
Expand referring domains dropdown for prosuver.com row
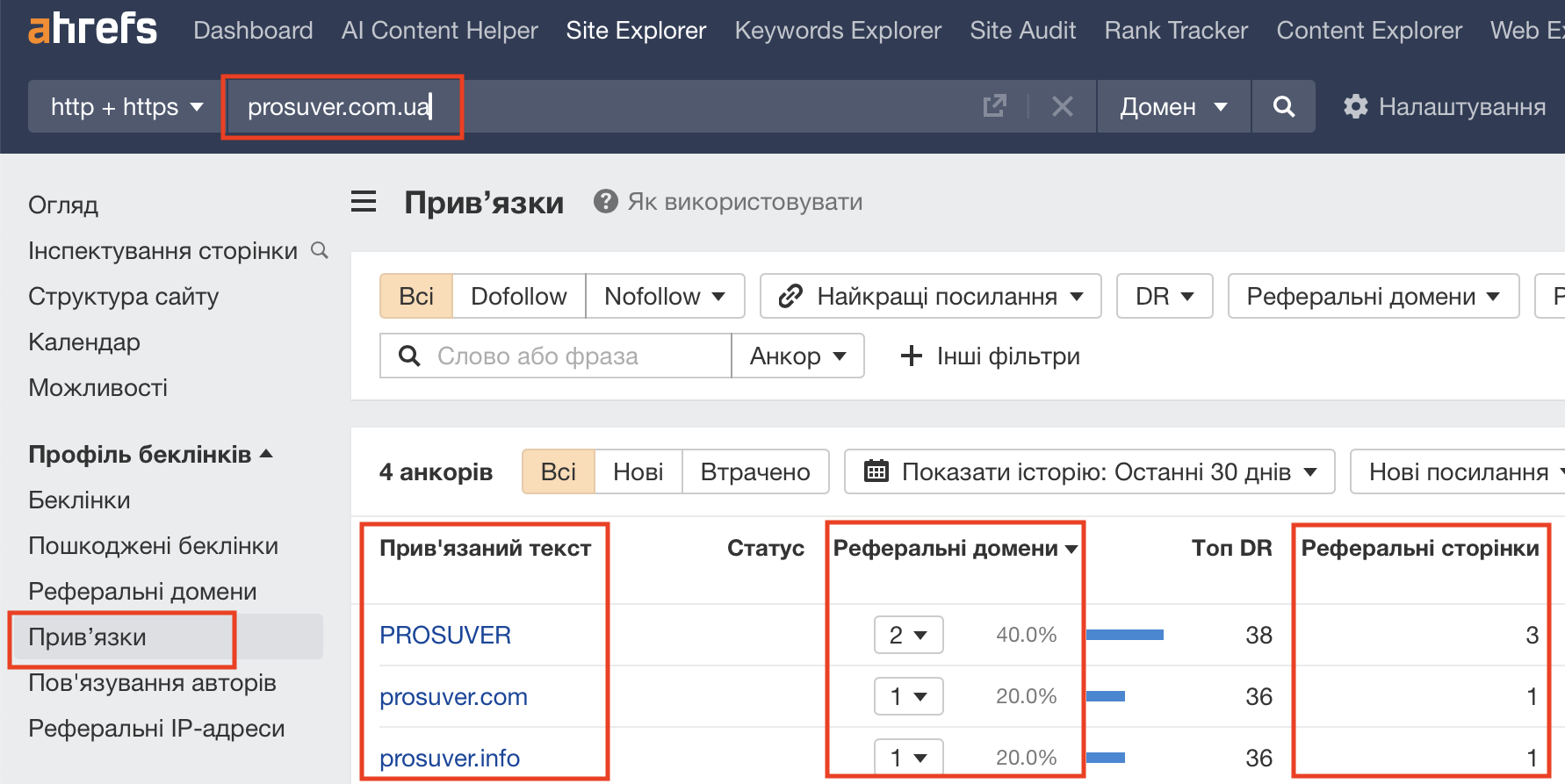pos(909,696)
